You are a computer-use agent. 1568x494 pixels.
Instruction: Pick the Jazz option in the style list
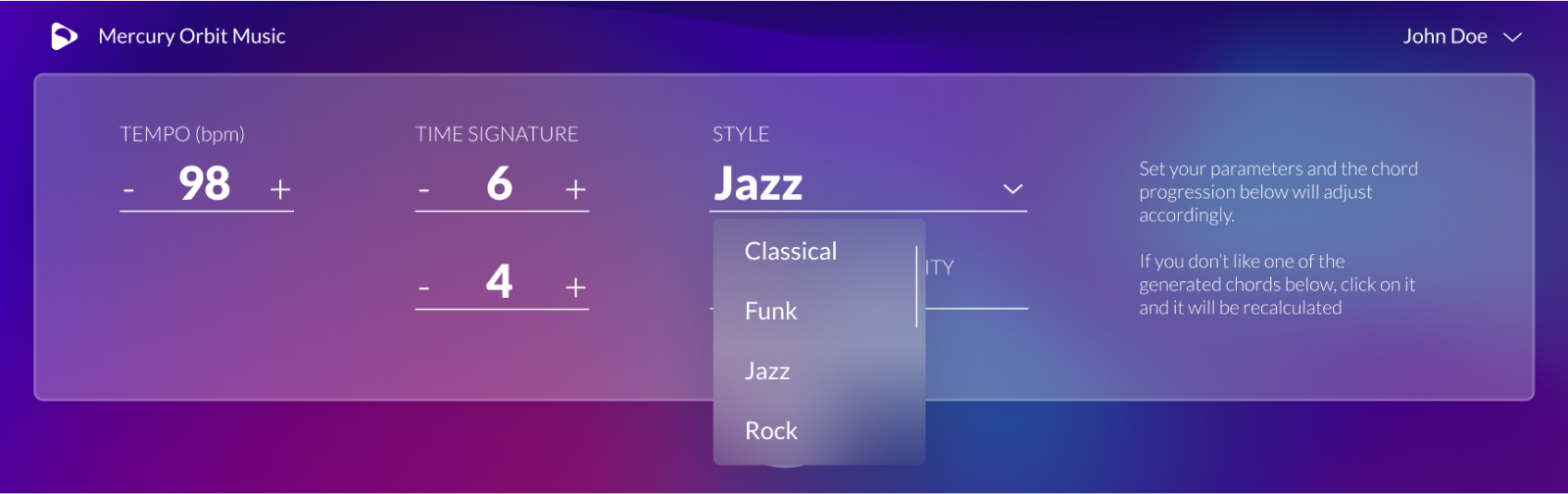click(767, 371)
